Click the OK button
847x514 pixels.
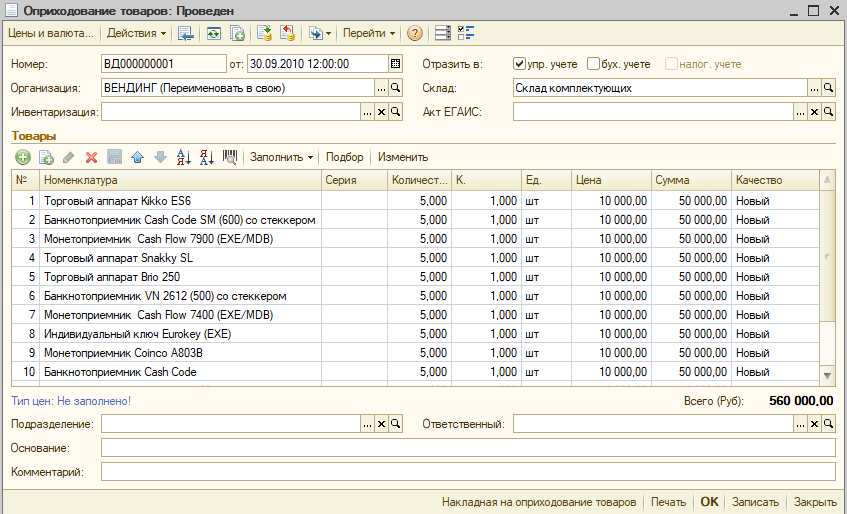pos(709,502)
